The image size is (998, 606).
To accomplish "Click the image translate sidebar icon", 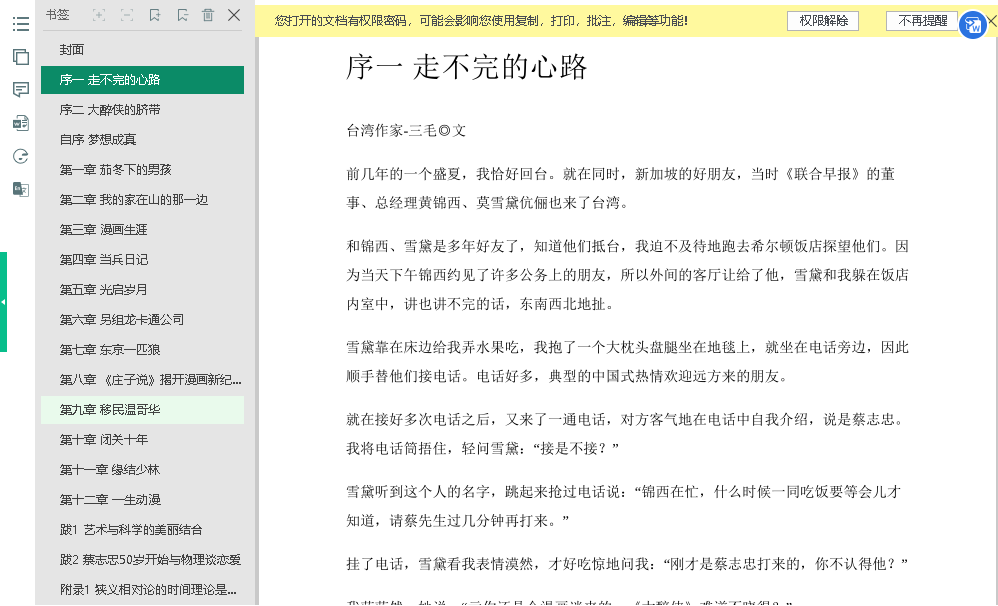I will [x=20, y=189].
